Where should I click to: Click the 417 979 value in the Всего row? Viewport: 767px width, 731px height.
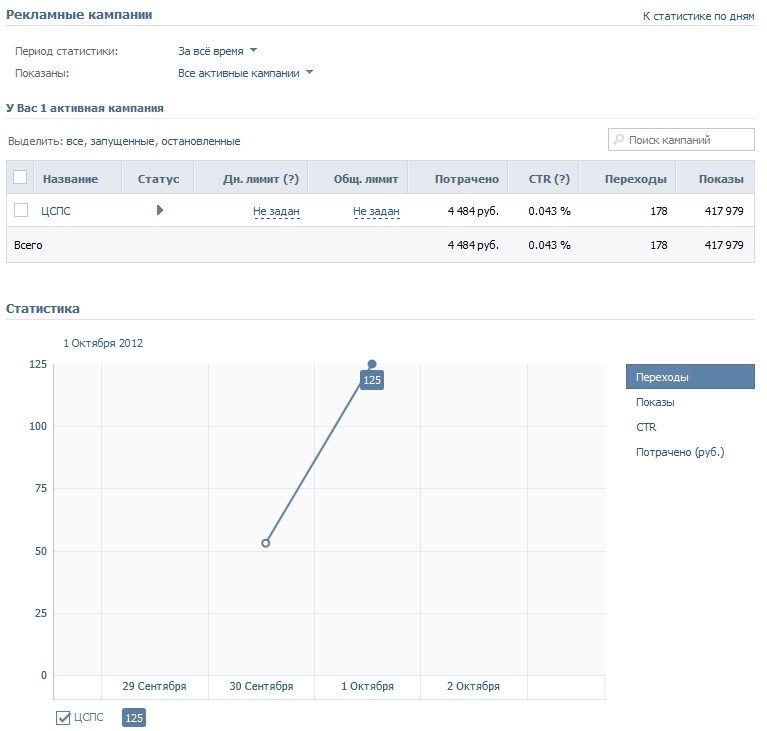(724, 245)
